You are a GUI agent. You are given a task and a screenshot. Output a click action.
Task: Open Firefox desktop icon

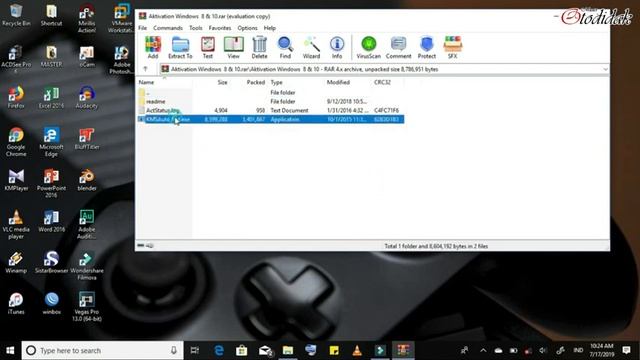(16, 97)
